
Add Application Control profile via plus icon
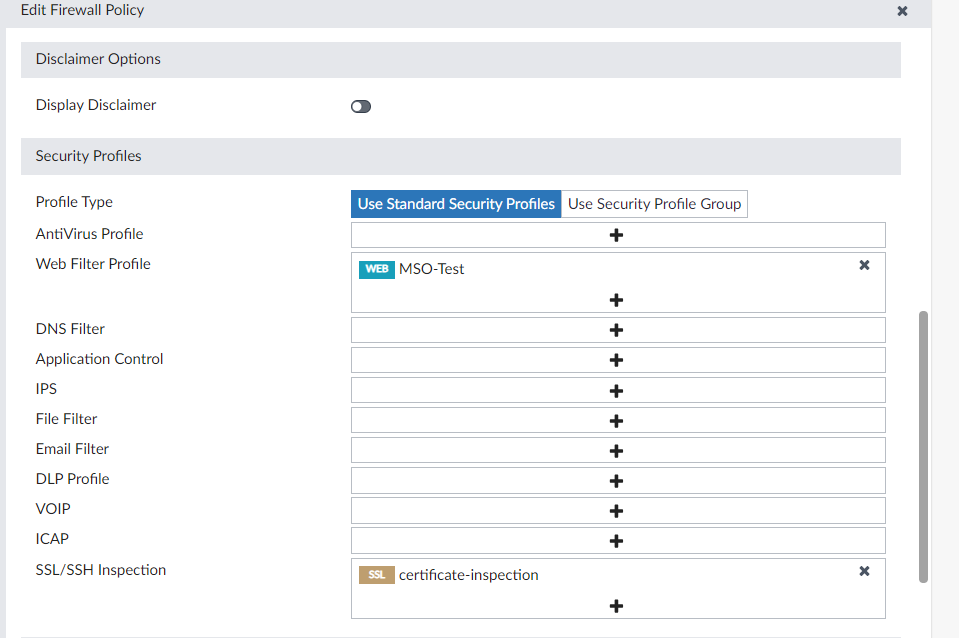[617, 360]
